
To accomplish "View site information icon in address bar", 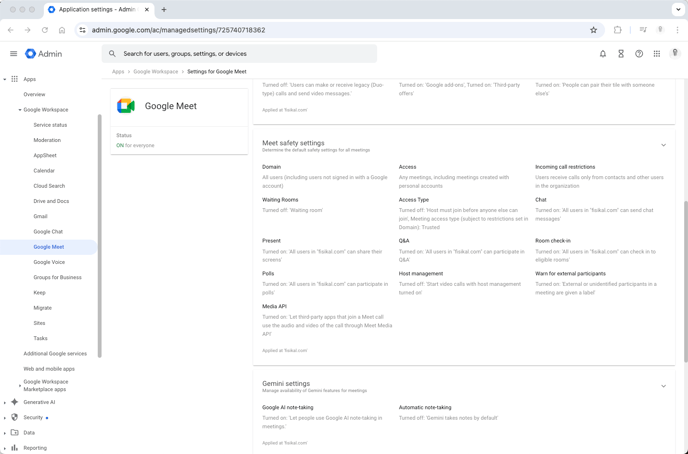I will point(82,30).
